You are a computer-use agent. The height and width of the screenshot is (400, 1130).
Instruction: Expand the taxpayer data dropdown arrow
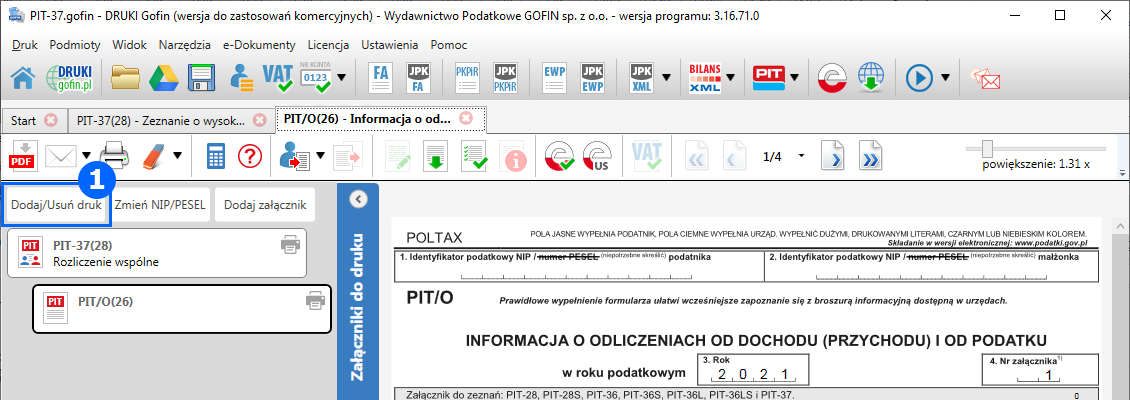tap(321, 155)
